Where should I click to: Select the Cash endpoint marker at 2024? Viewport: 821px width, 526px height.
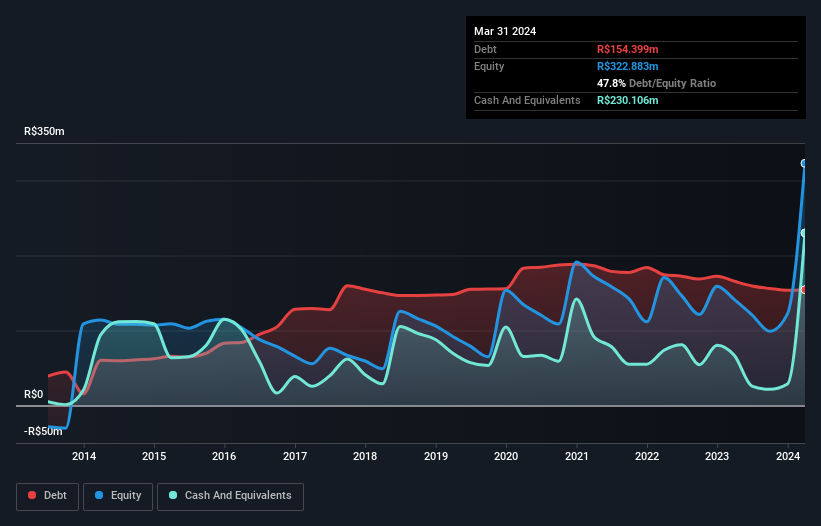(x=804, y=233)
